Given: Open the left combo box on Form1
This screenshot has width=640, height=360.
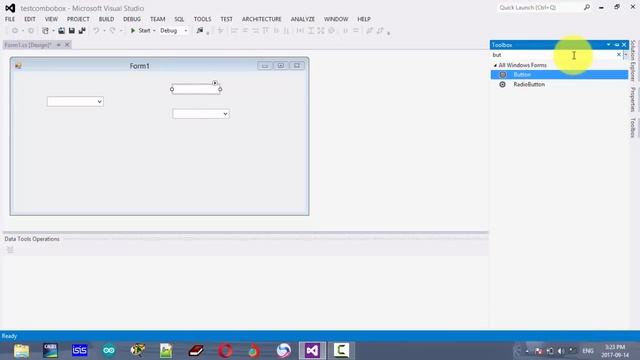Looking at the screenshot, I should (x=99, y=102).
